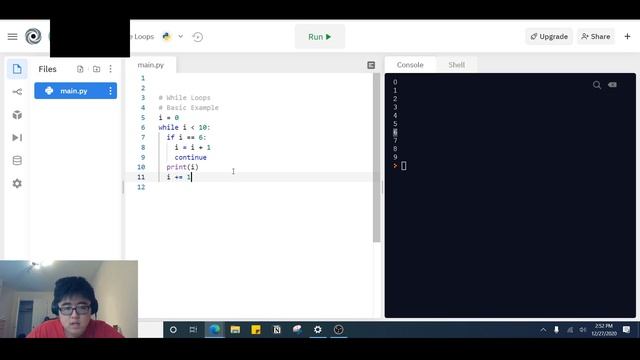Open OBS Studio from taskbar
The height and width of the screenshot is (360, 640).
coord(338,329)
